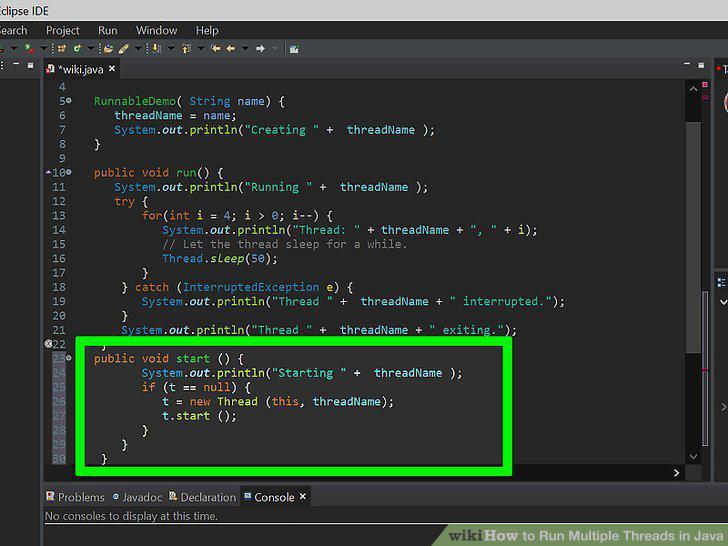Open dropdown left of external tools icon
The image size is (728, 546).
pos(14,48)
